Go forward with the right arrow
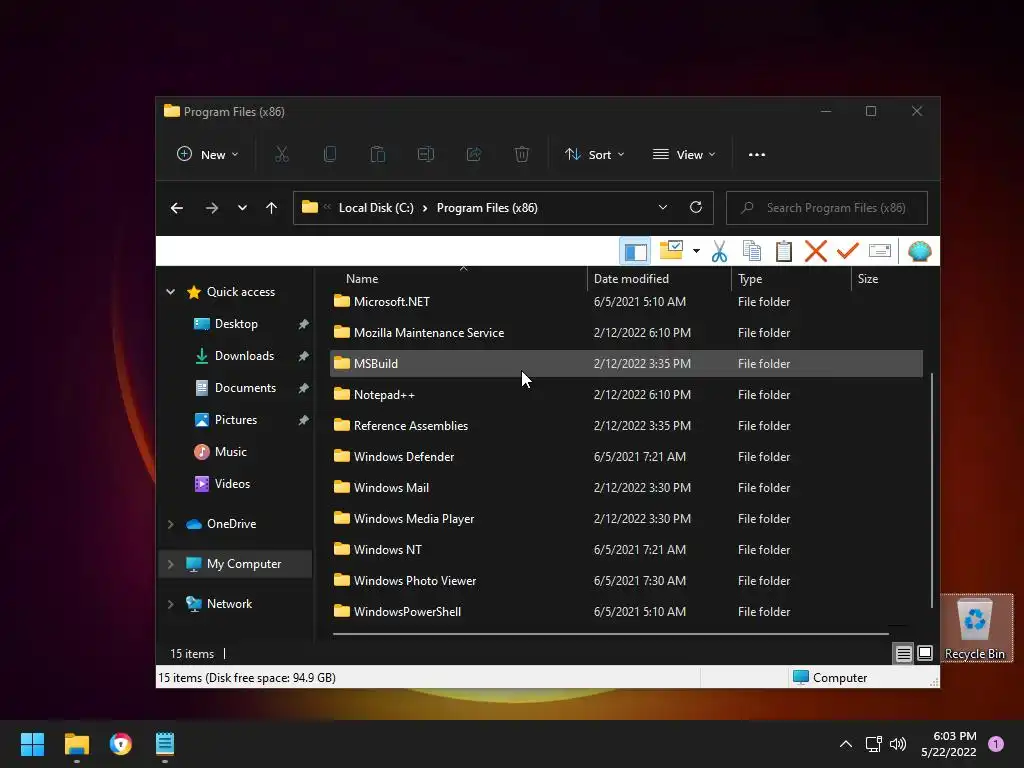This screenshot has height=768, width=1024. click(212, 208)
